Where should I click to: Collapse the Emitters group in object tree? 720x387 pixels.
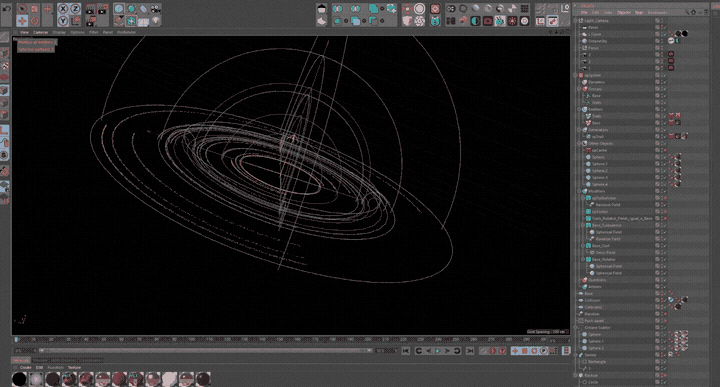point(579,109)
